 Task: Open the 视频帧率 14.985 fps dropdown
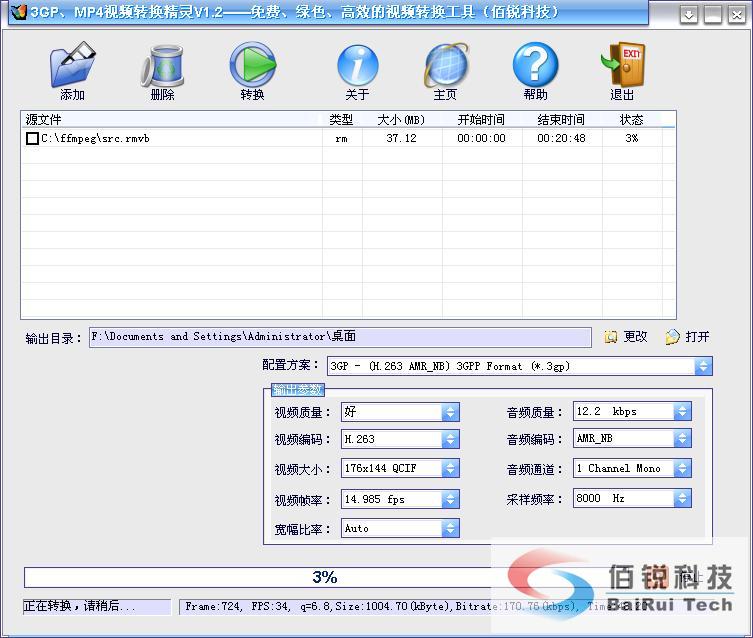(x=450, y=499)
